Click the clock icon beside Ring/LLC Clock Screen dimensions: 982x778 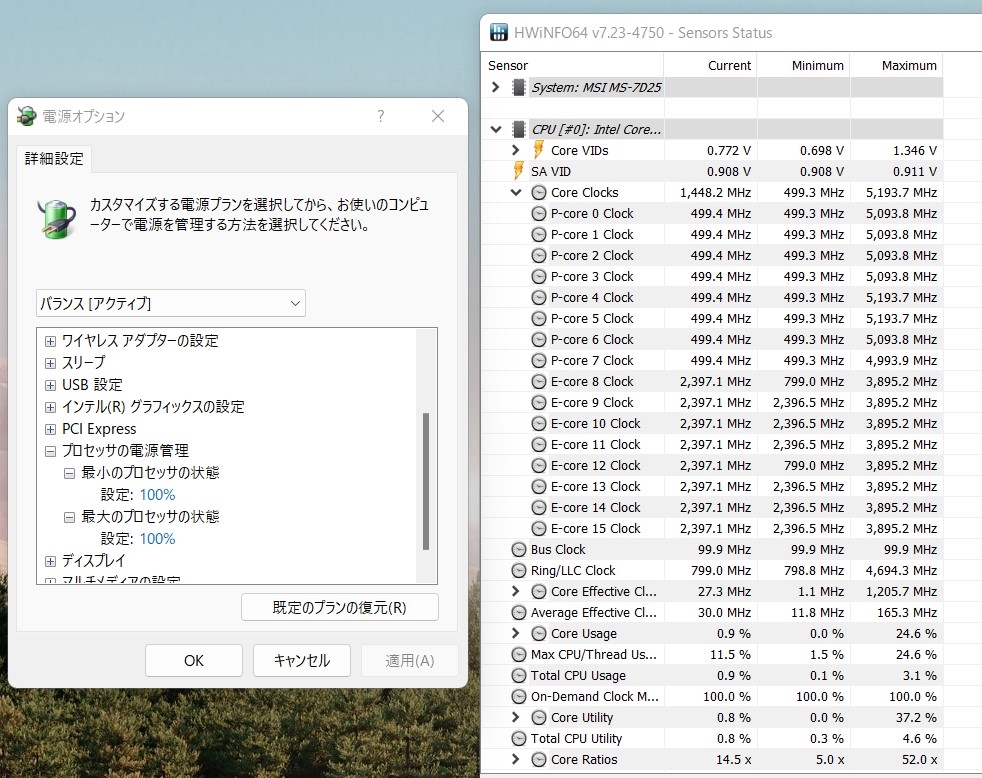tap(519, 571)
